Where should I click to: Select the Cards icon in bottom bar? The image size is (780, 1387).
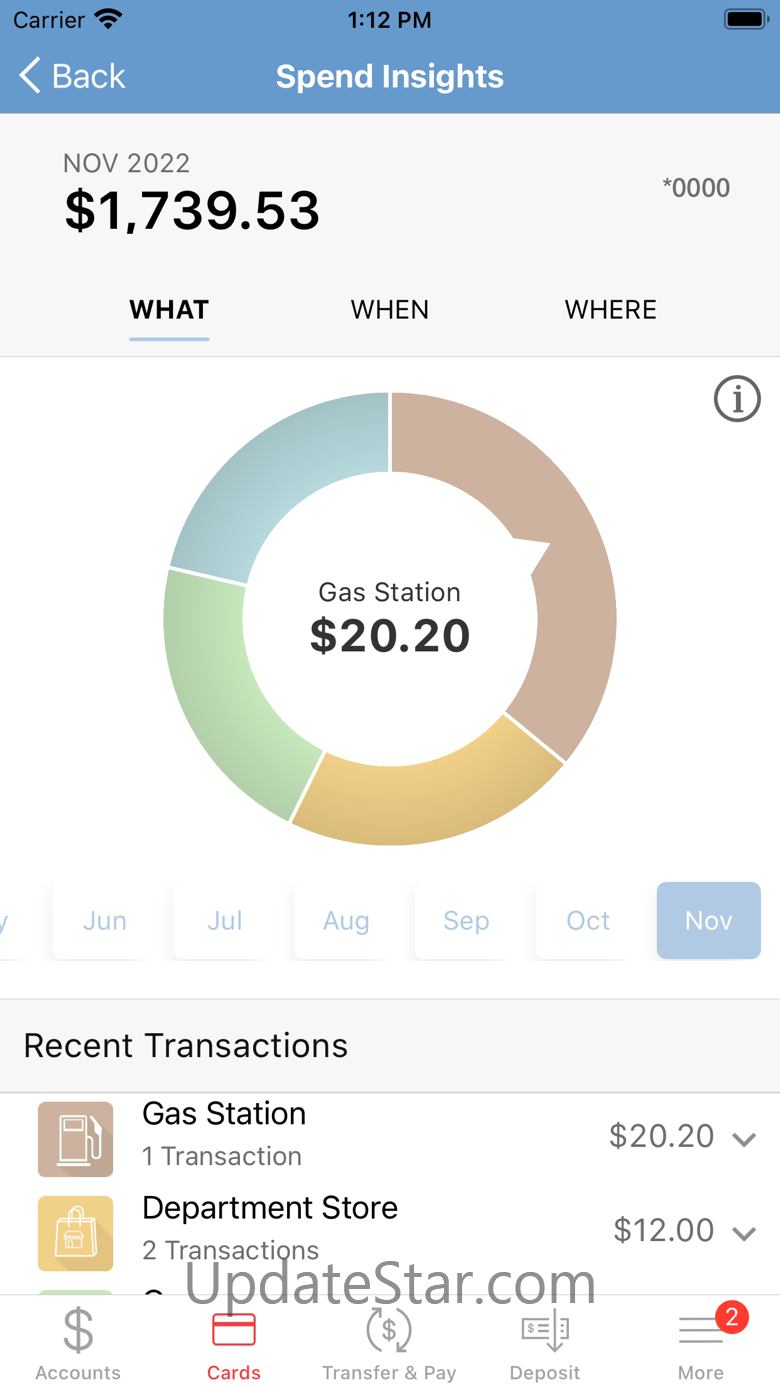[x=234, y=1331]
